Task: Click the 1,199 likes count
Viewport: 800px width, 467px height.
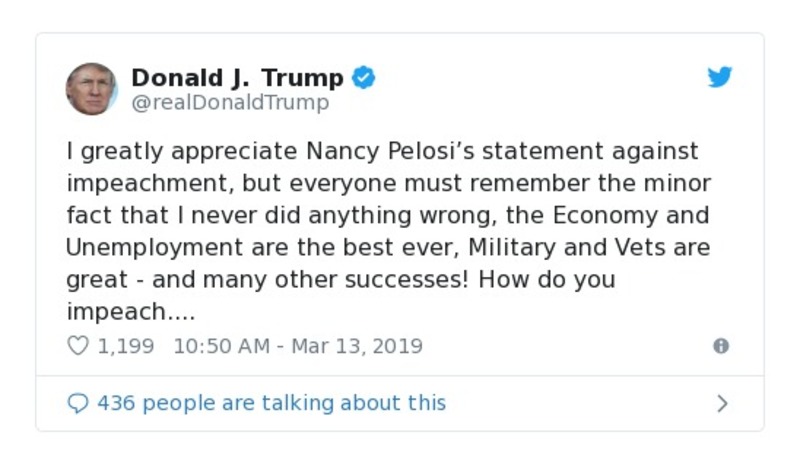Action: [x=125, y=346]
